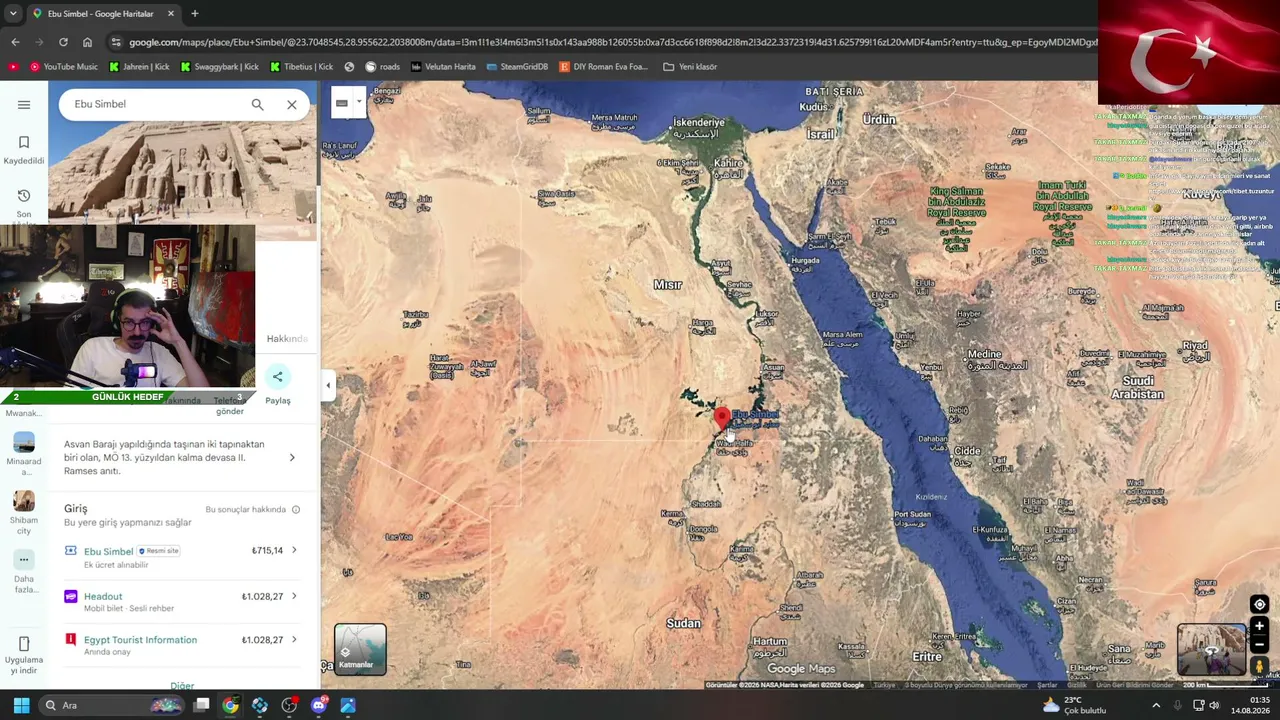Open the taskbar clock and calendar

1250,705
